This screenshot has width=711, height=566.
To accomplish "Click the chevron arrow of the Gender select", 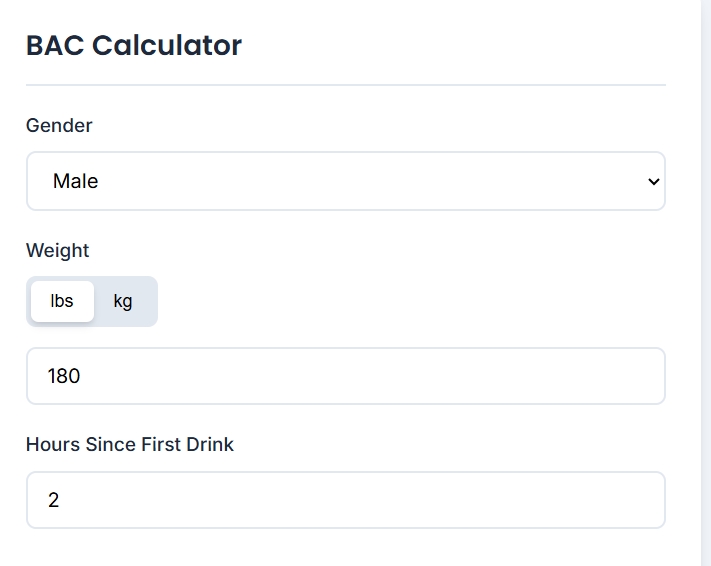I will pyautogui.click(x=653, y=181).
